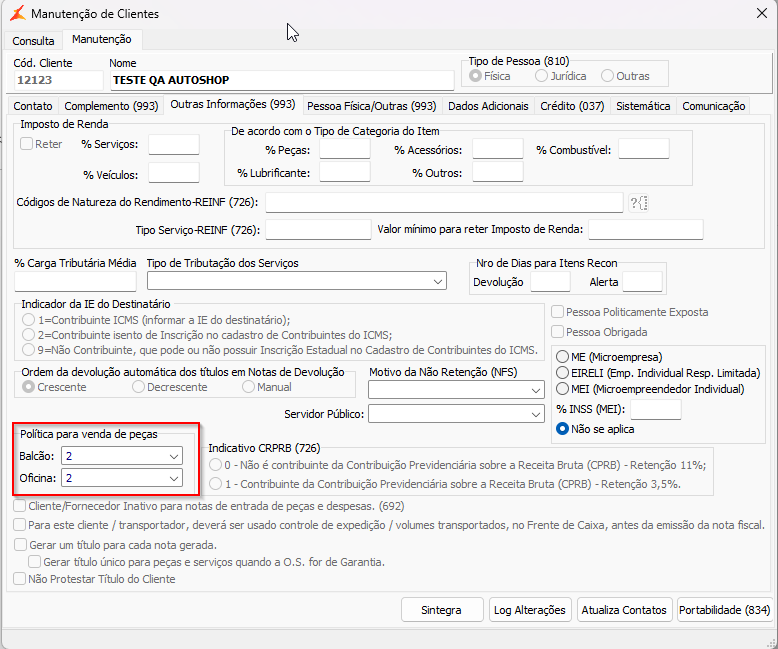Choose ME (Microempresa) radio button

562,357
